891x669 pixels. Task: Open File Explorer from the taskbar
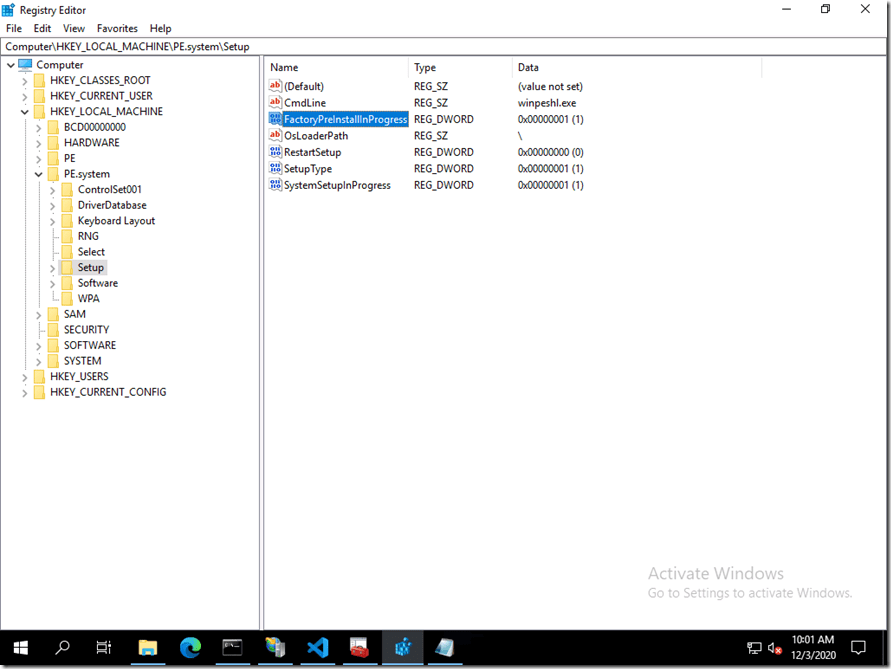[147, 647]
